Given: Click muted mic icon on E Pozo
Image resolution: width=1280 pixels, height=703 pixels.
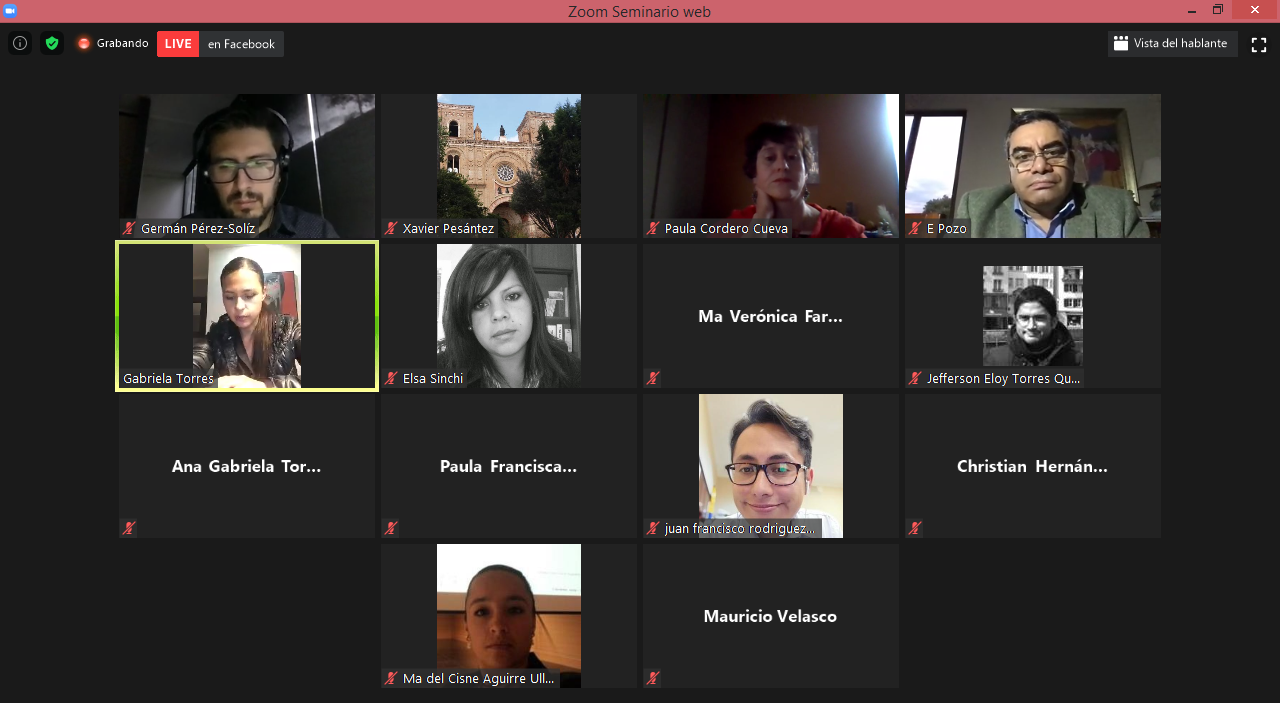Looking at the screenshot, I should 915,228.
